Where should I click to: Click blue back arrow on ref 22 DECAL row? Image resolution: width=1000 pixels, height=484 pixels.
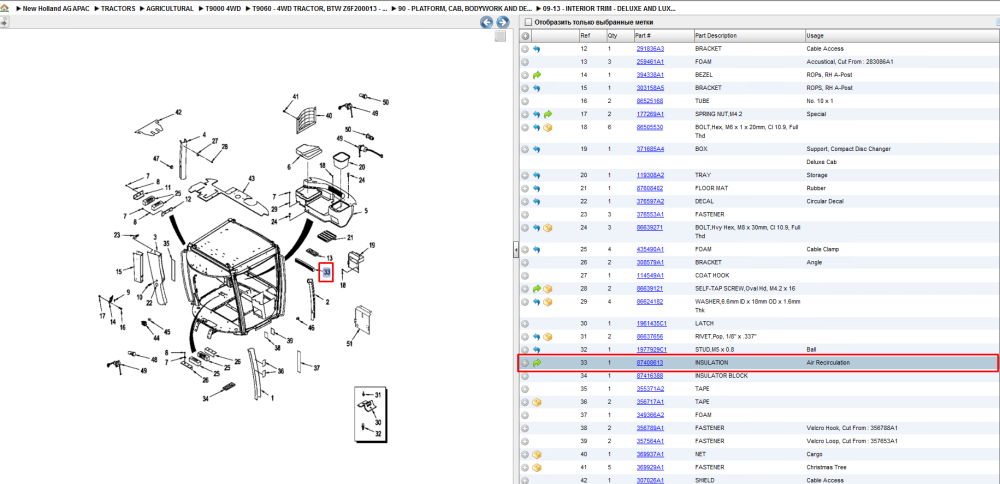(536, 202)
